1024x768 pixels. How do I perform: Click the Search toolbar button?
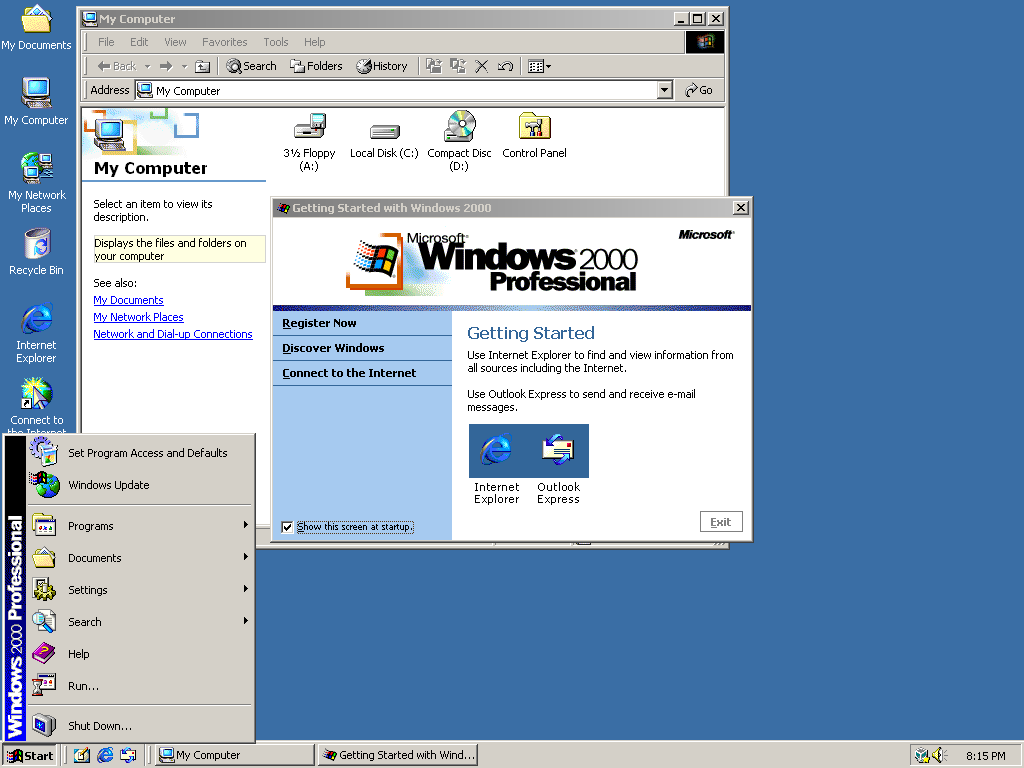tap(251, 66)
